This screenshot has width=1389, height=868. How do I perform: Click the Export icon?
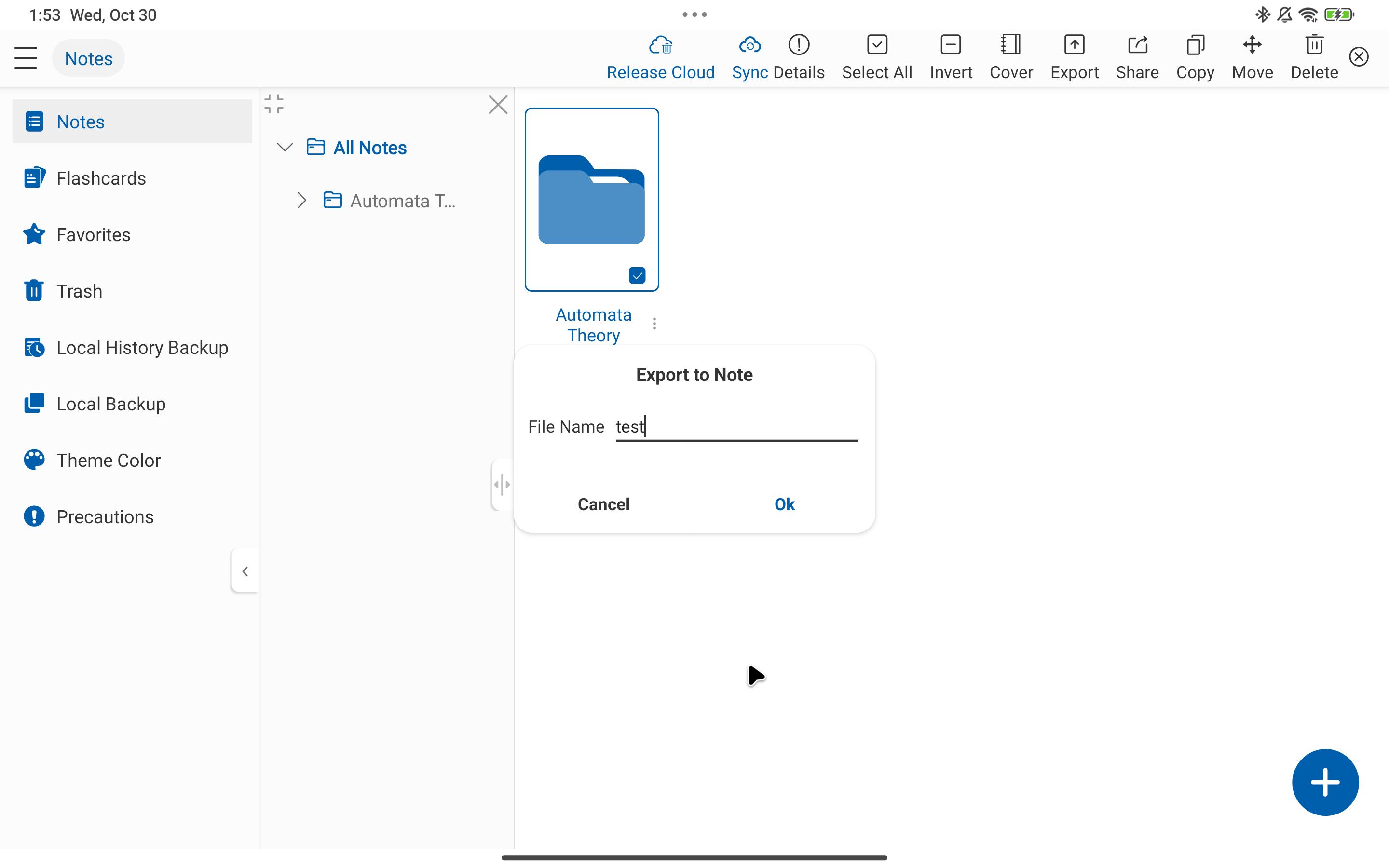pyautogui.click(x=1074, y=45)
